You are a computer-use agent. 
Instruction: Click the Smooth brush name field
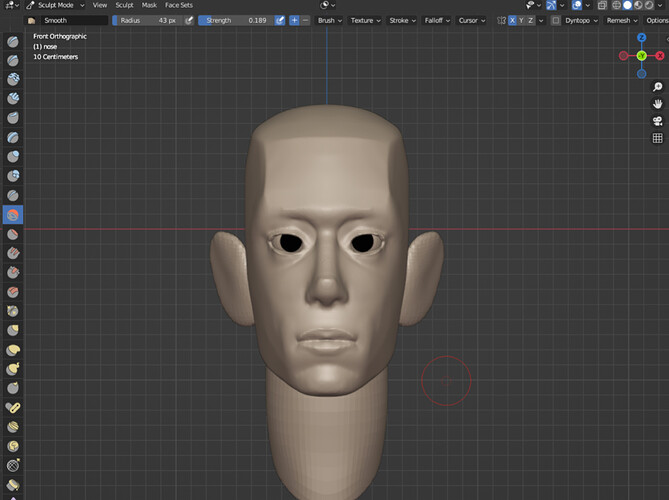pyautogui.click(x=74, y=20)
